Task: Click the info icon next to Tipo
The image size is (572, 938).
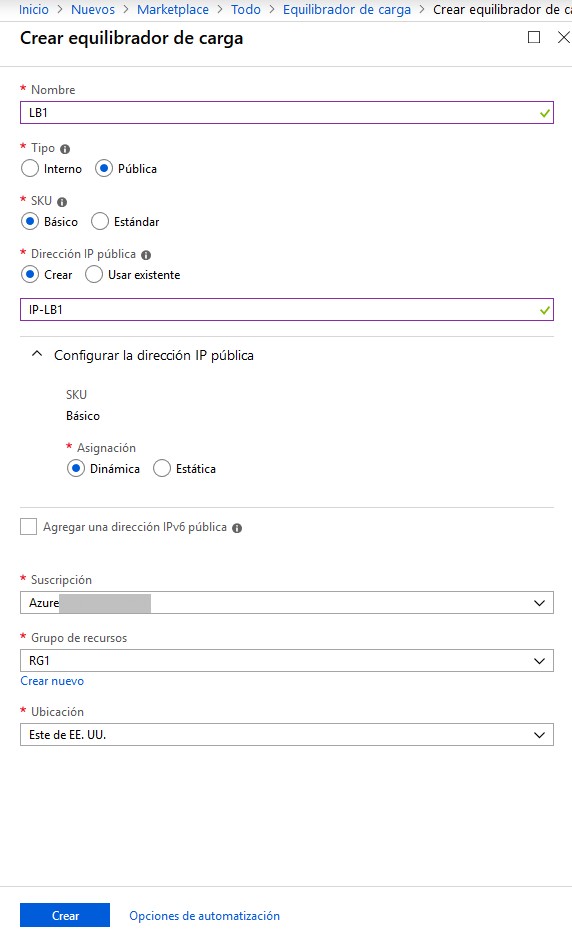Action: coord(65,149)
